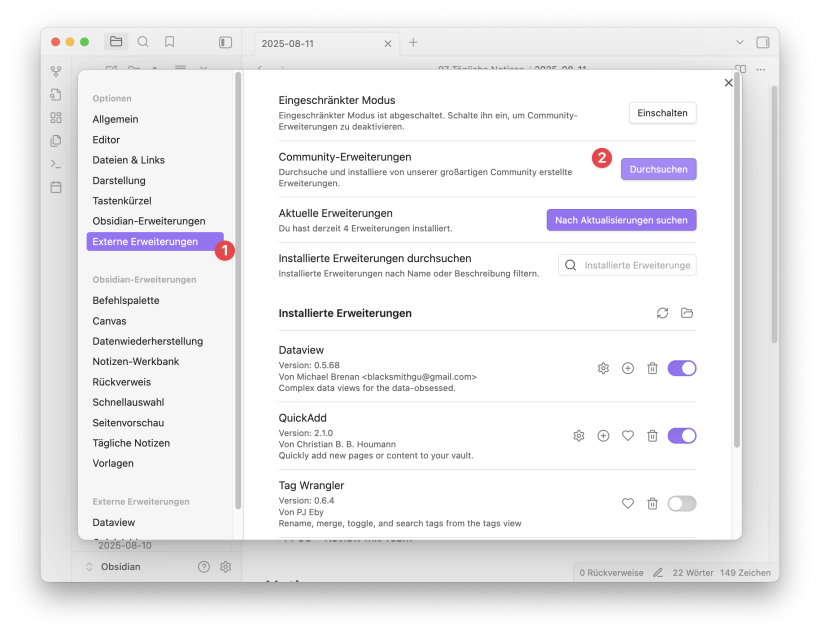Select Externe Erweiterungen in sidebar
Screen dimensions: 820x635
point(155,242)
